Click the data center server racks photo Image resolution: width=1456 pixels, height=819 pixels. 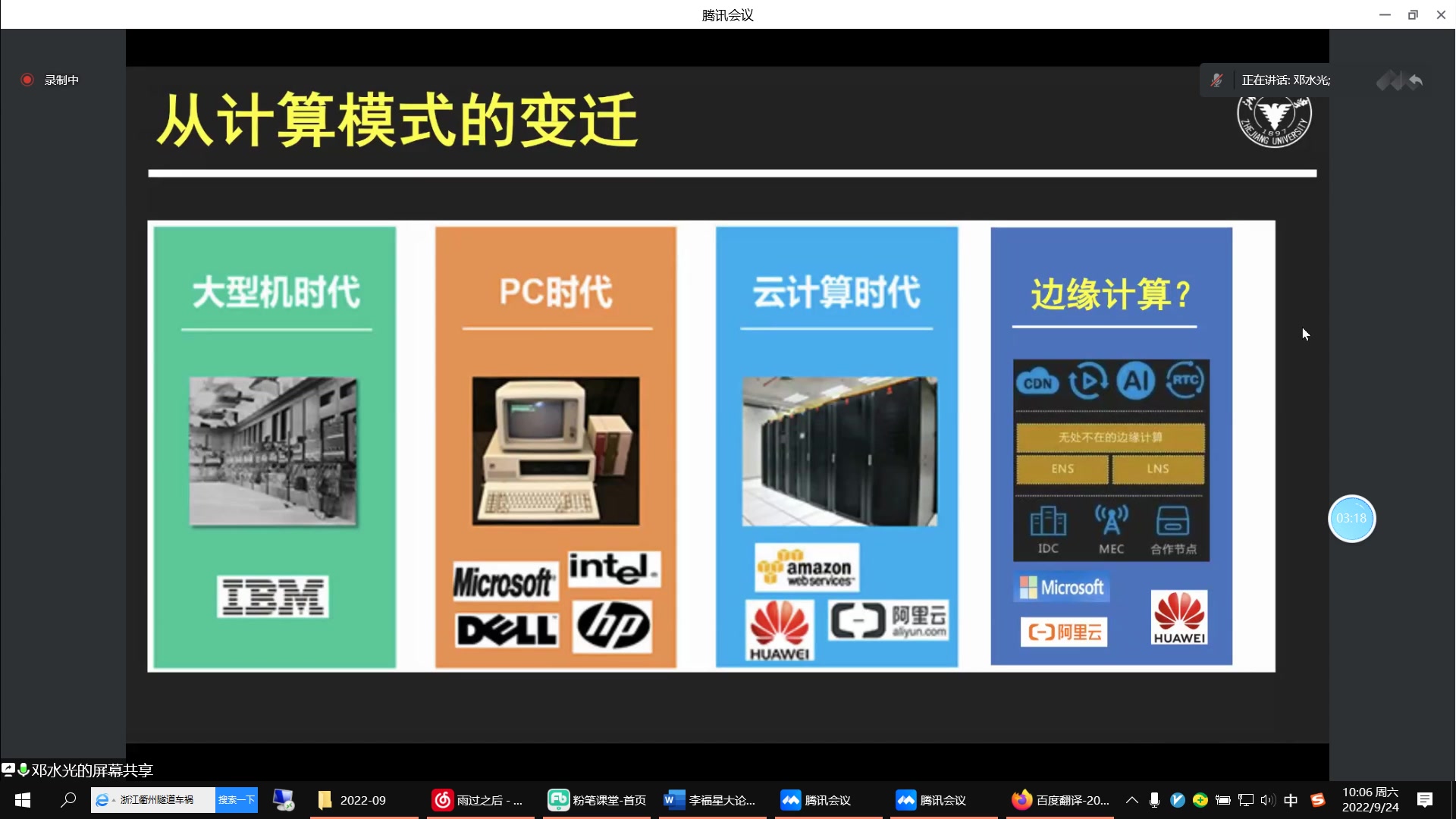tap(839, 451)
